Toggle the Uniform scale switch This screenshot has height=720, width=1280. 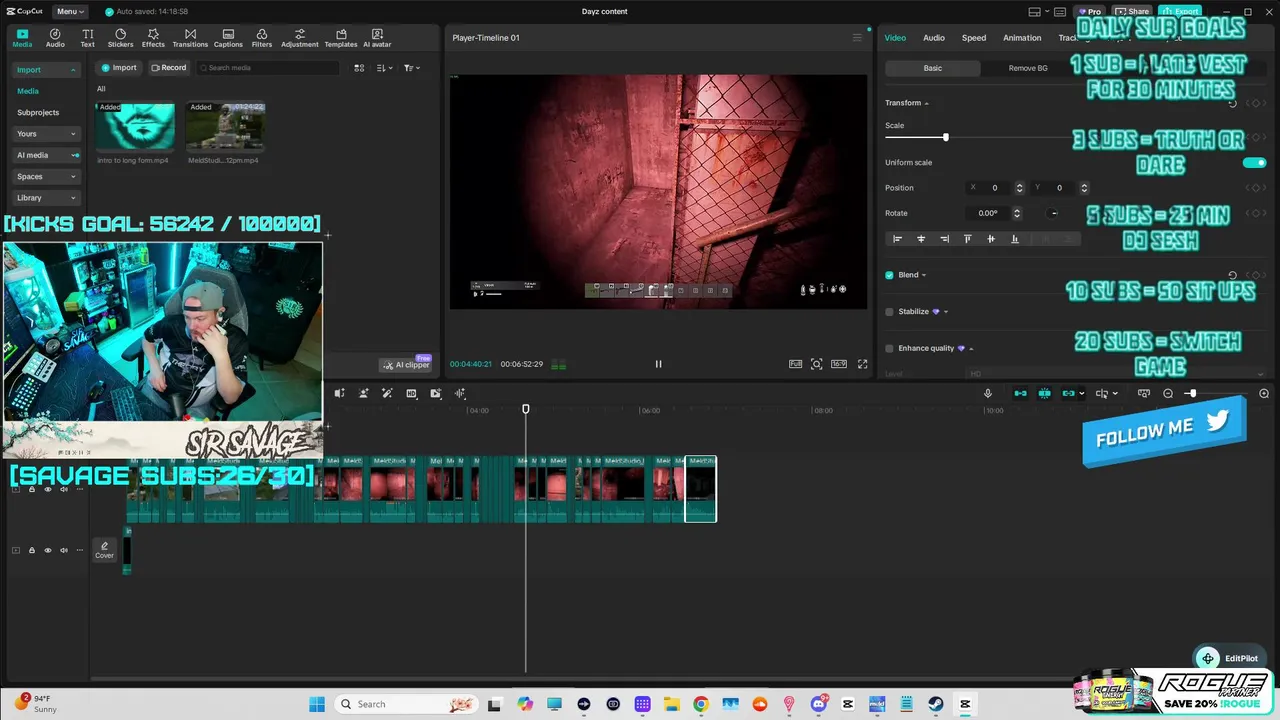coord(1254,163)
